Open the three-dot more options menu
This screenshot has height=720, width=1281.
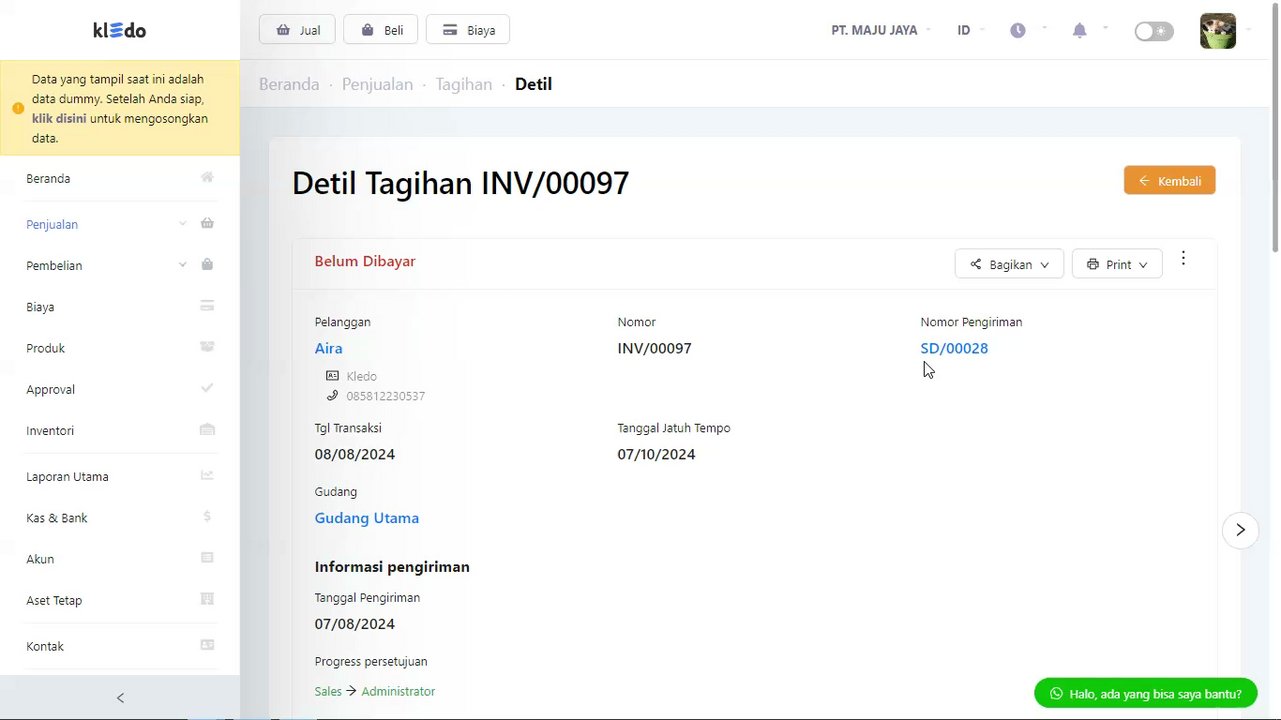[1183, 258]
